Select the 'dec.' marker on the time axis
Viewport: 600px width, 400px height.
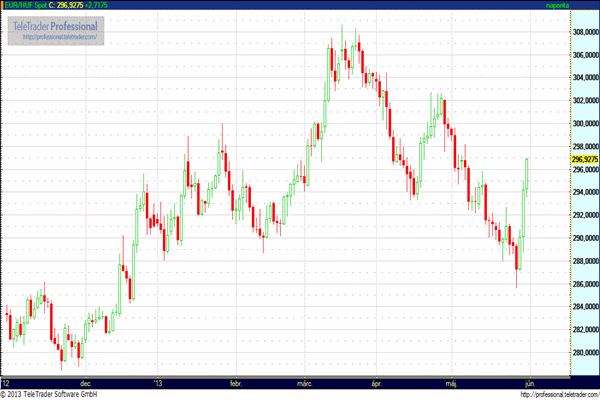tap(87, 382)
